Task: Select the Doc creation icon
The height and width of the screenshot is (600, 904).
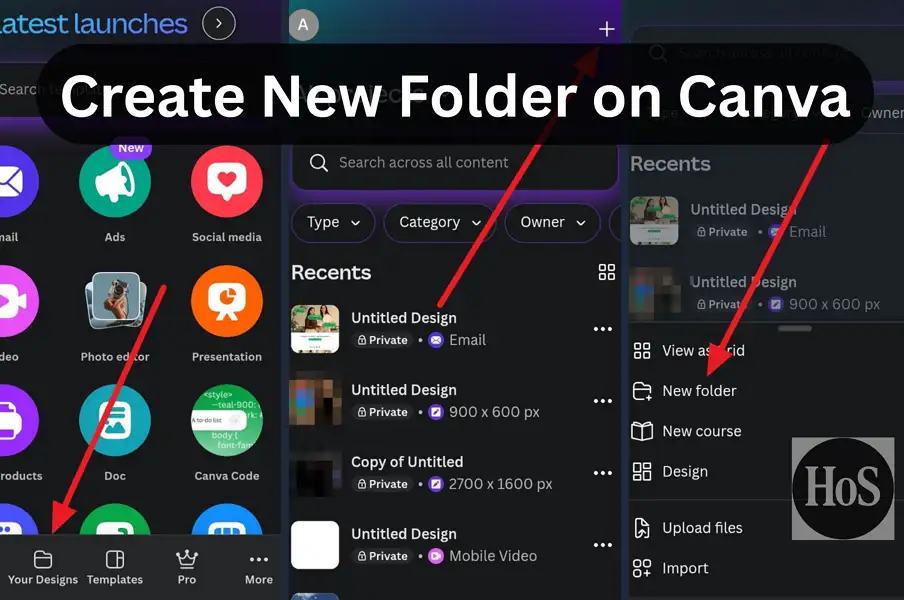Action: [x=115, y=421]
